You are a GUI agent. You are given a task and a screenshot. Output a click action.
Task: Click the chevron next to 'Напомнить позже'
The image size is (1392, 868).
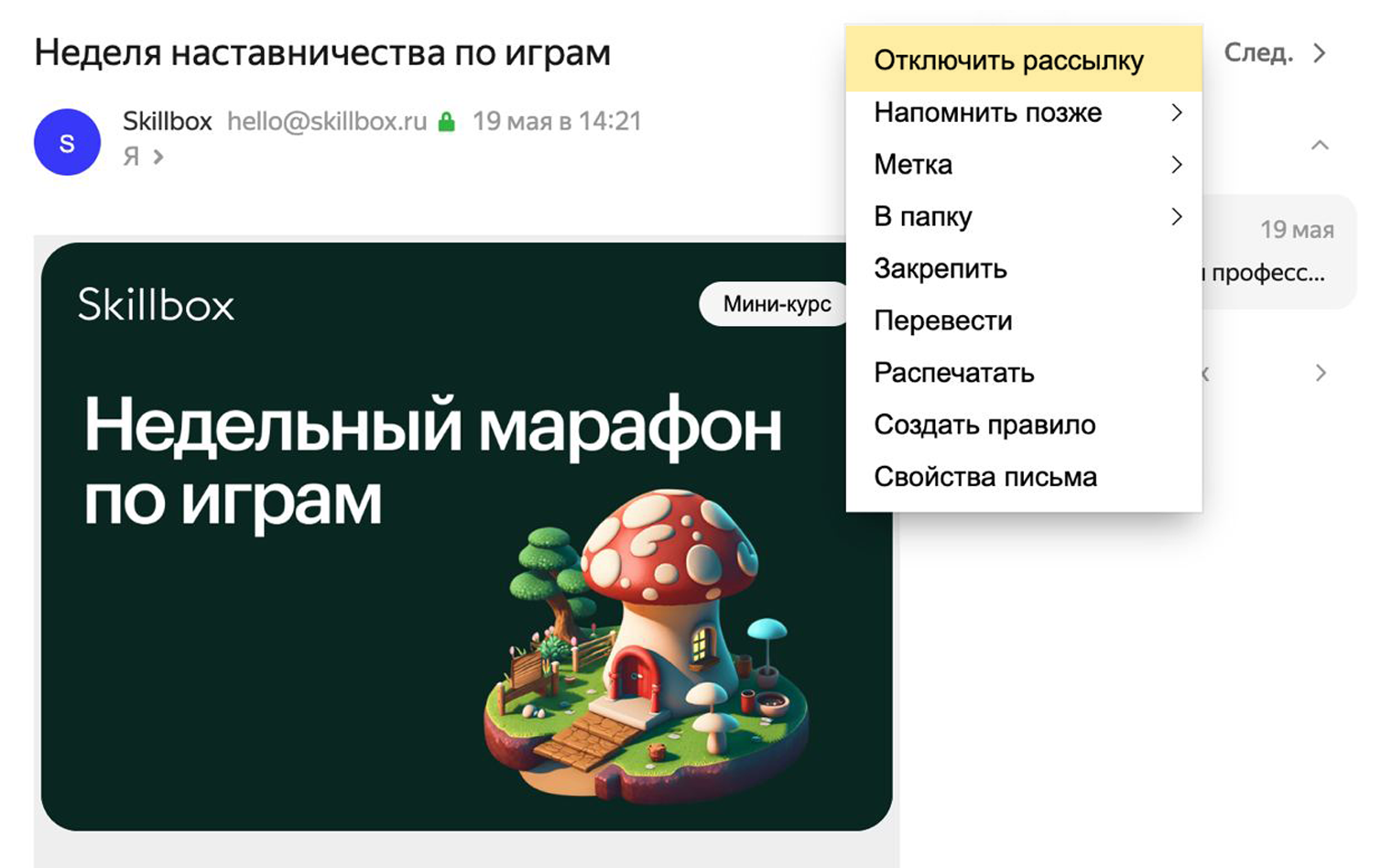(1177, 113)
